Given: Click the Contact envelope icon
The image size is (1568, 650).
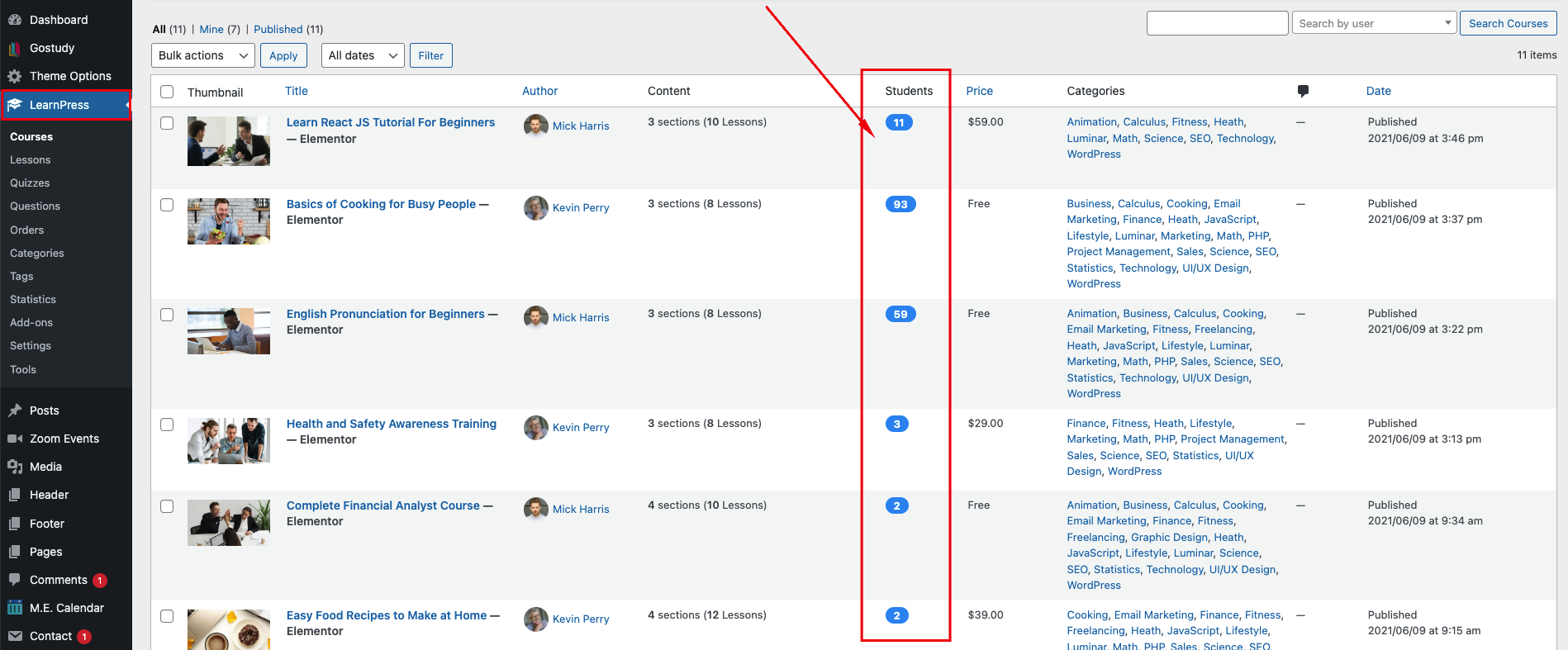Looking at the screenshot, I should (15, 636).
